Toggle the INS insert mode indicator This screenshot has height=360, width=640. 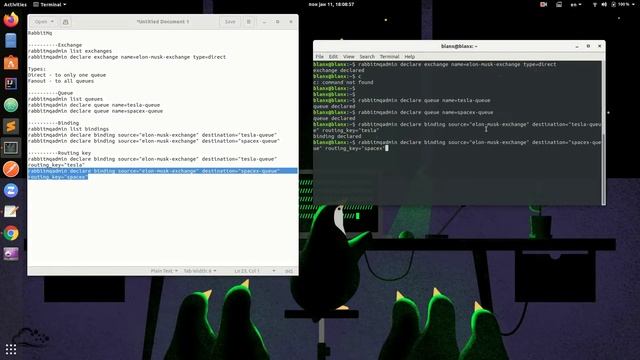pos(289,271)
